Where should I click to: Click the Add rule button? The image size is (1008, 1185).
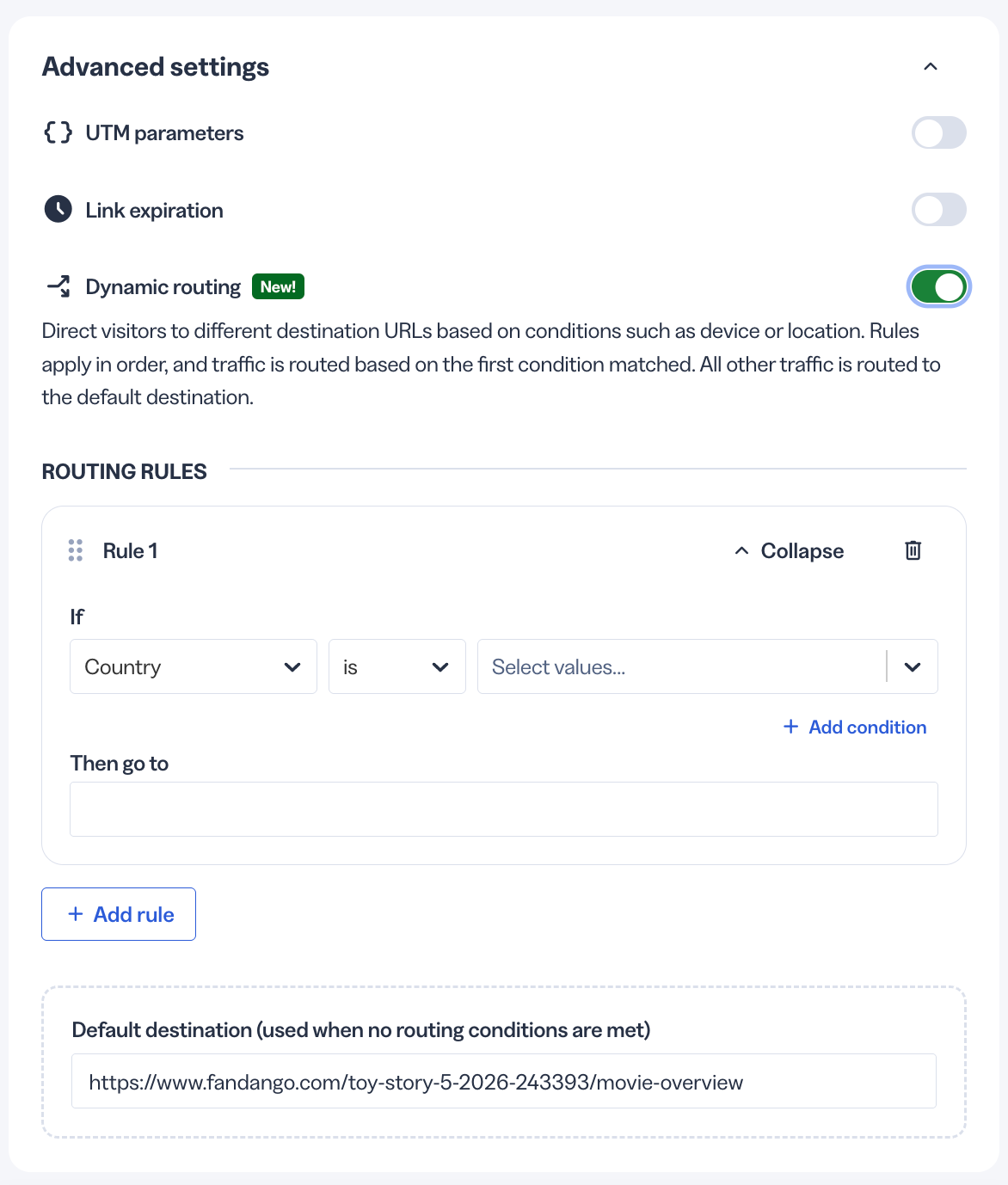click(x=119, y=914)
